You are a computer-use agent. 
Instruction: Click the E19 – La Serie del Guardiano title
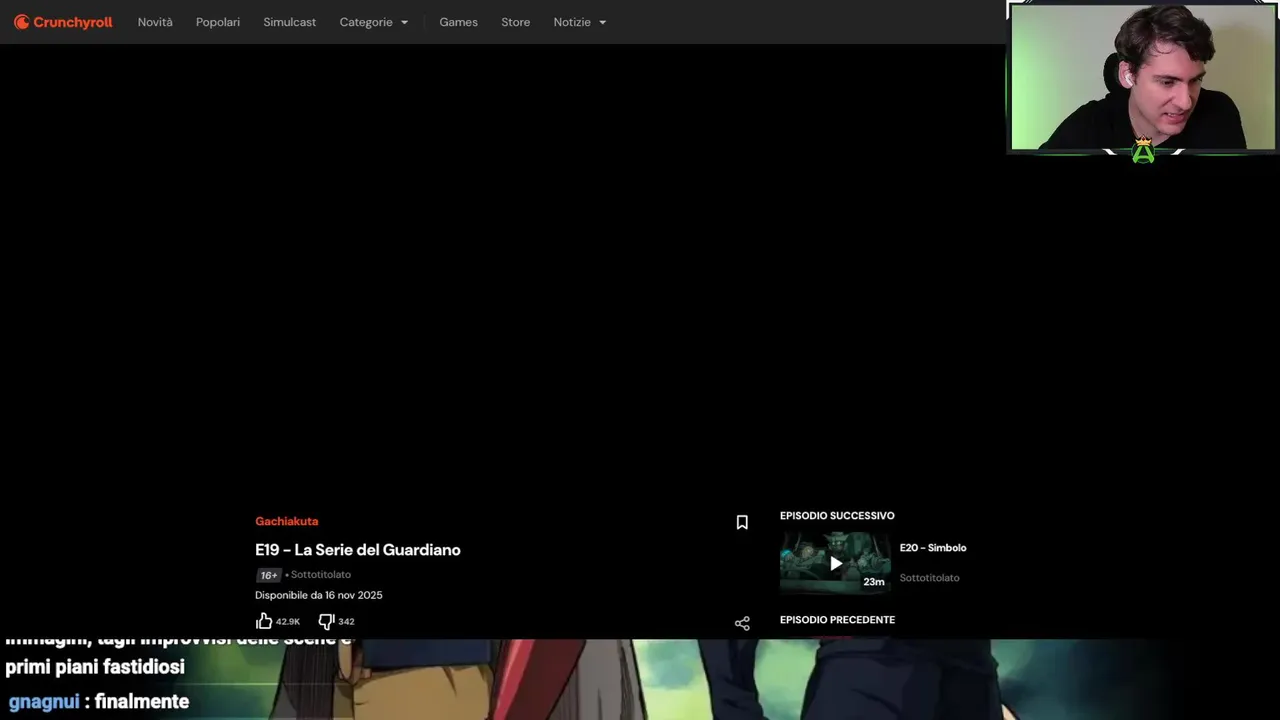(x=357, y=550)
